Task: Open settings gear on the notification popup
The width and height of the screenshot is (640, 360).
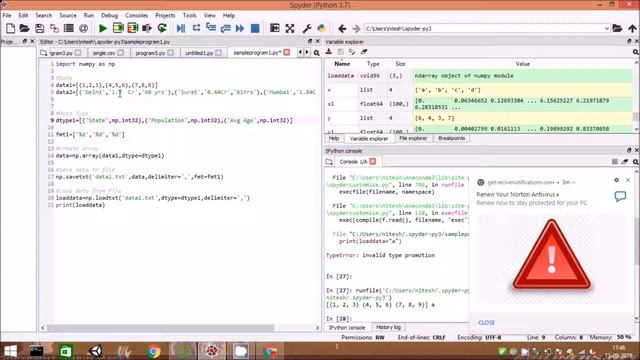Action: coord(616,180)
